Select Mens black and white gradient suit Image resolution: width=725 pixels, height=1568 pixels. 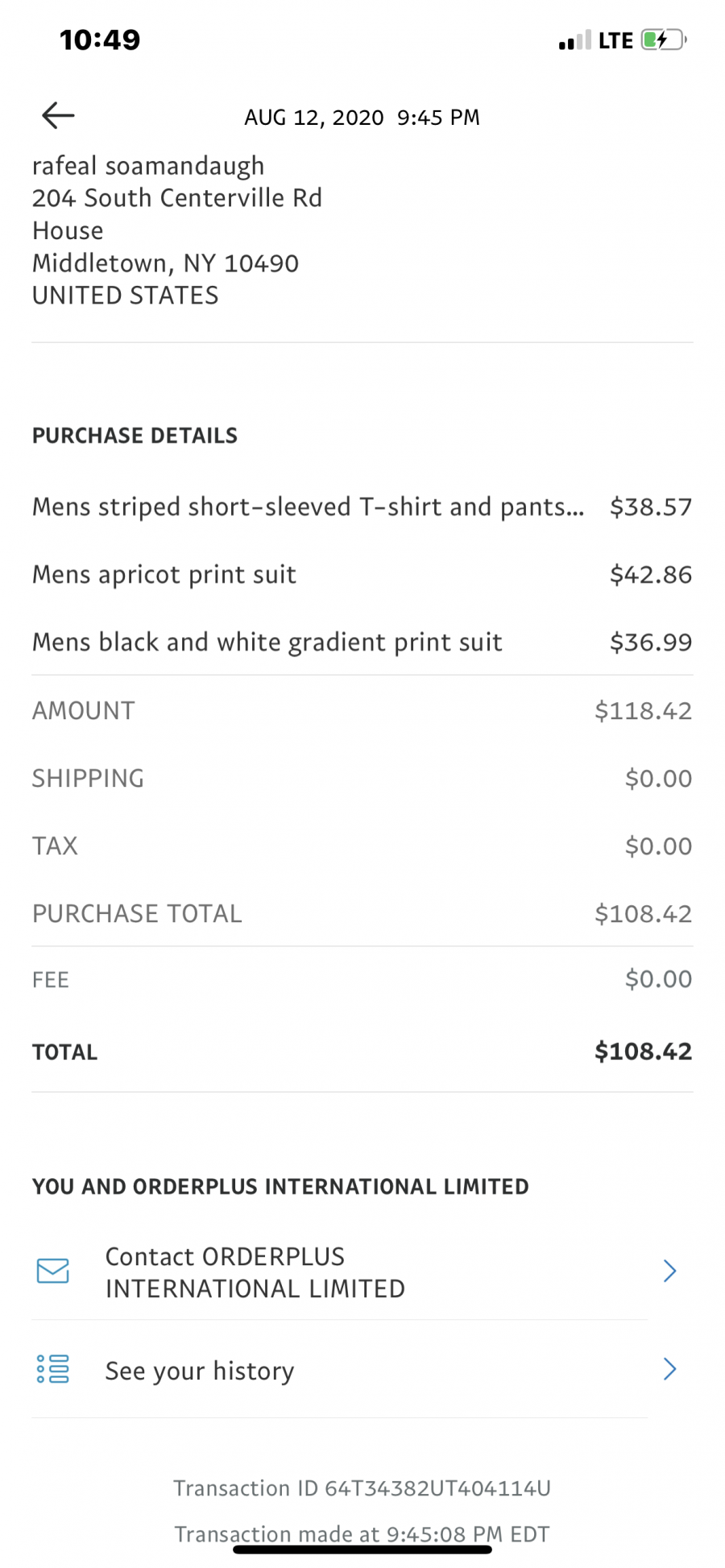pos(362,642)
